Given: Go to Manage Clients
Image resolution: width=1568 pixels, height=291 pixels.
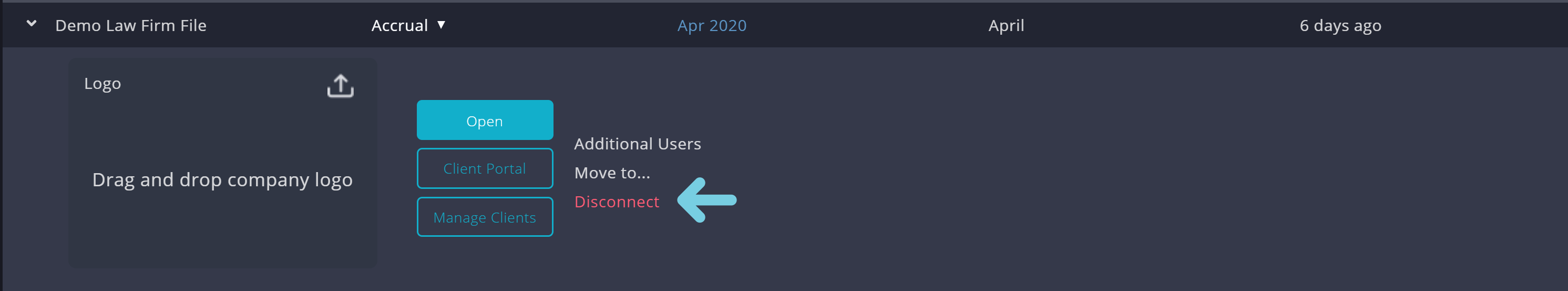Looking at the screenshot, I should click(x=485, y=217).
